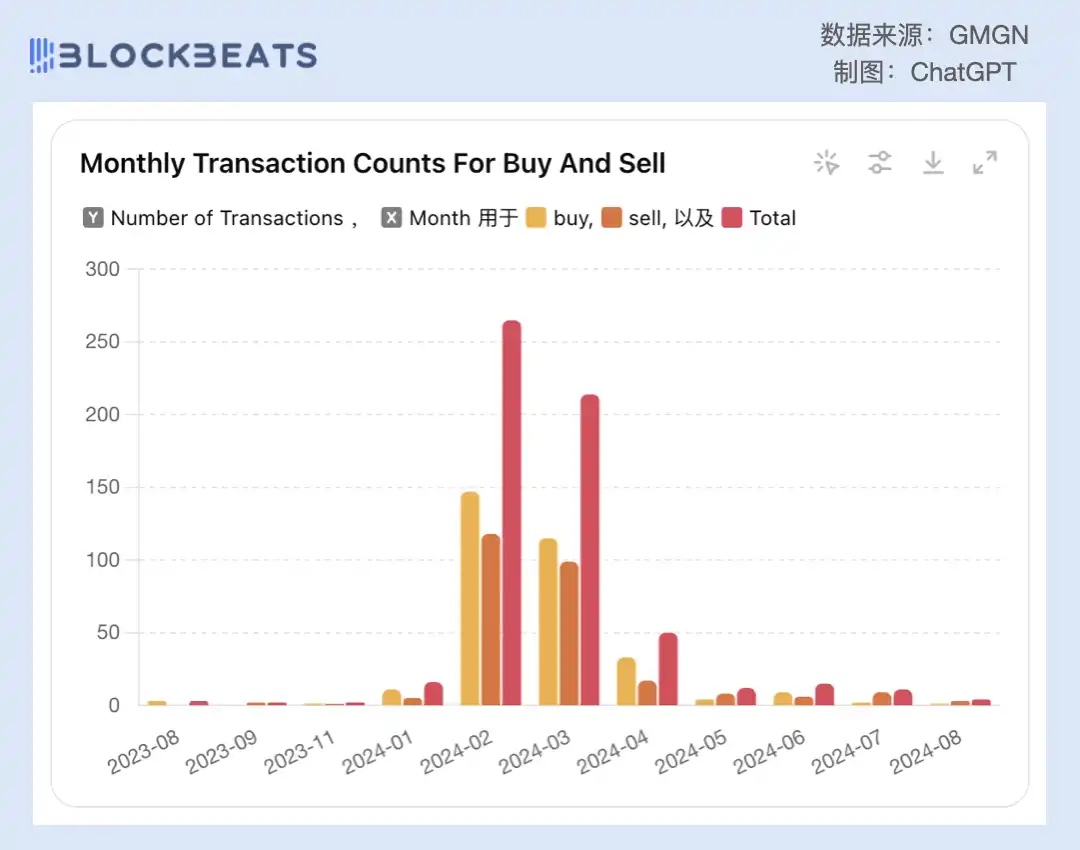Click the BlockBeats logo

[x=173, y=55]
